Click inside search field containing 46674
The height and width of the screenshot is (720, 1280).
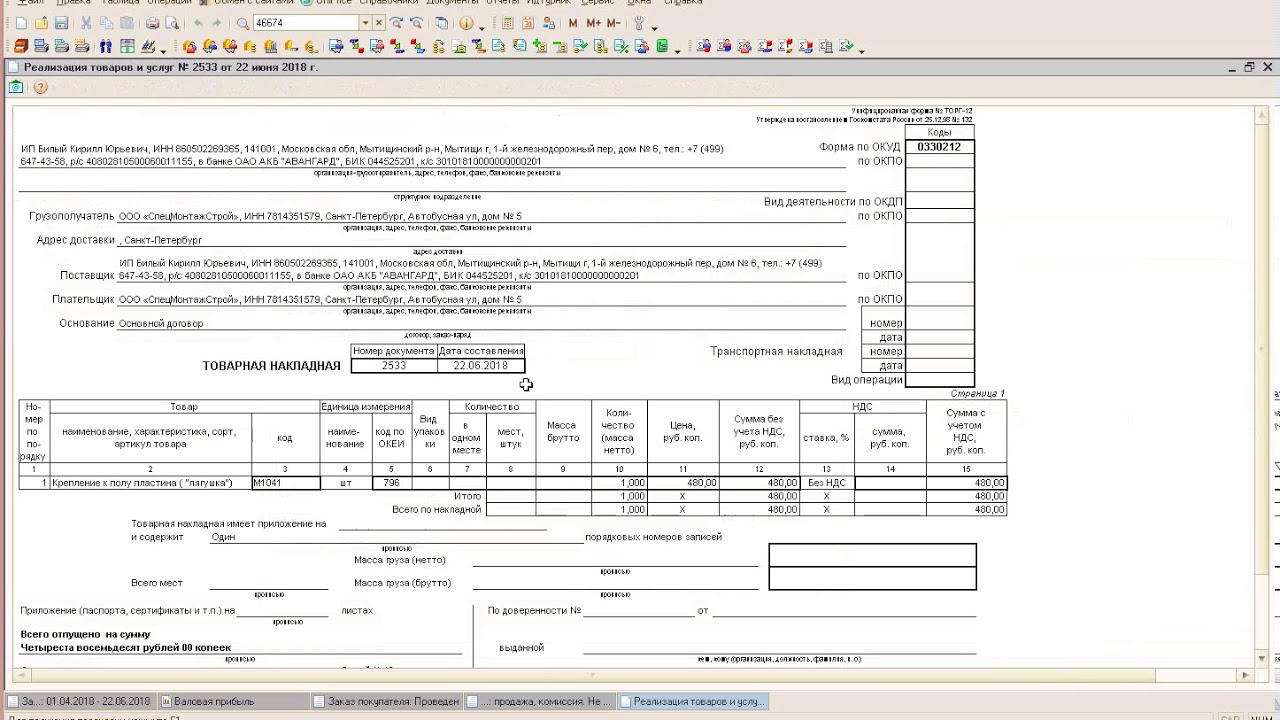point(305,23)
